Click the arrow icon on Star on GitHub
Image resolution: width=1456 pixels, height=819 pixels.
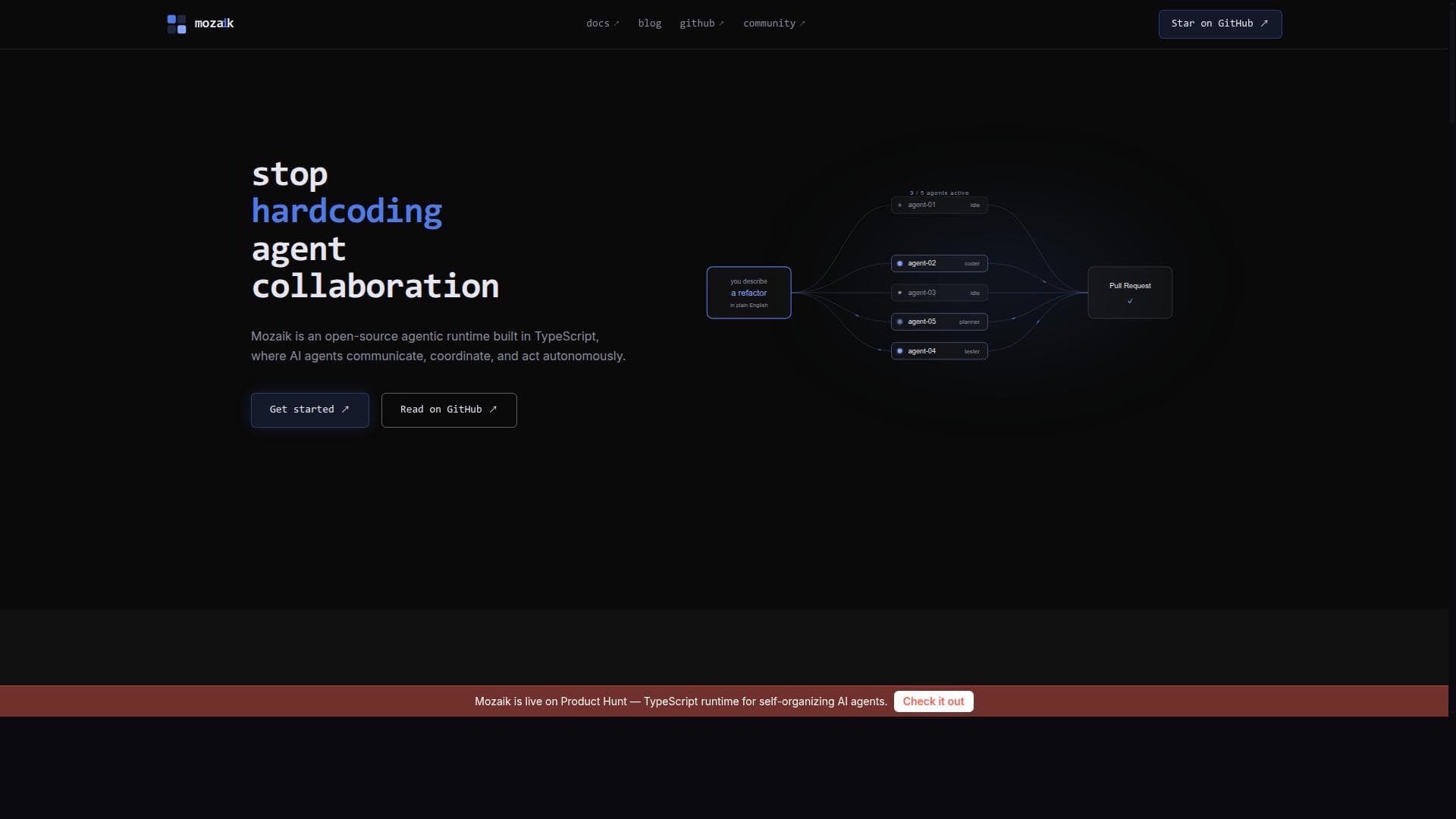[x=1264, y=24]
